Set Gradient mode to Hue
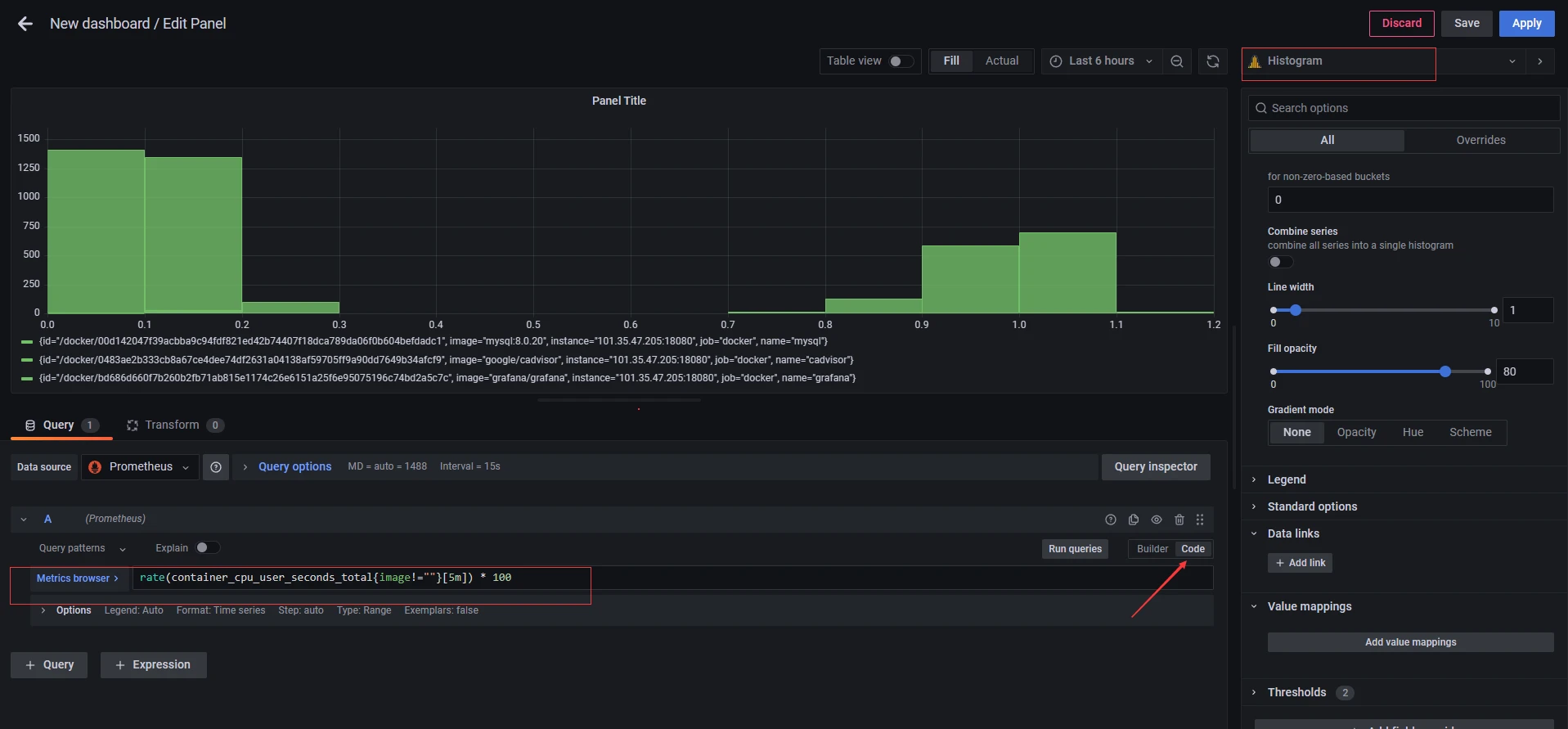 pyautogui.click(x=1413, y=433)
